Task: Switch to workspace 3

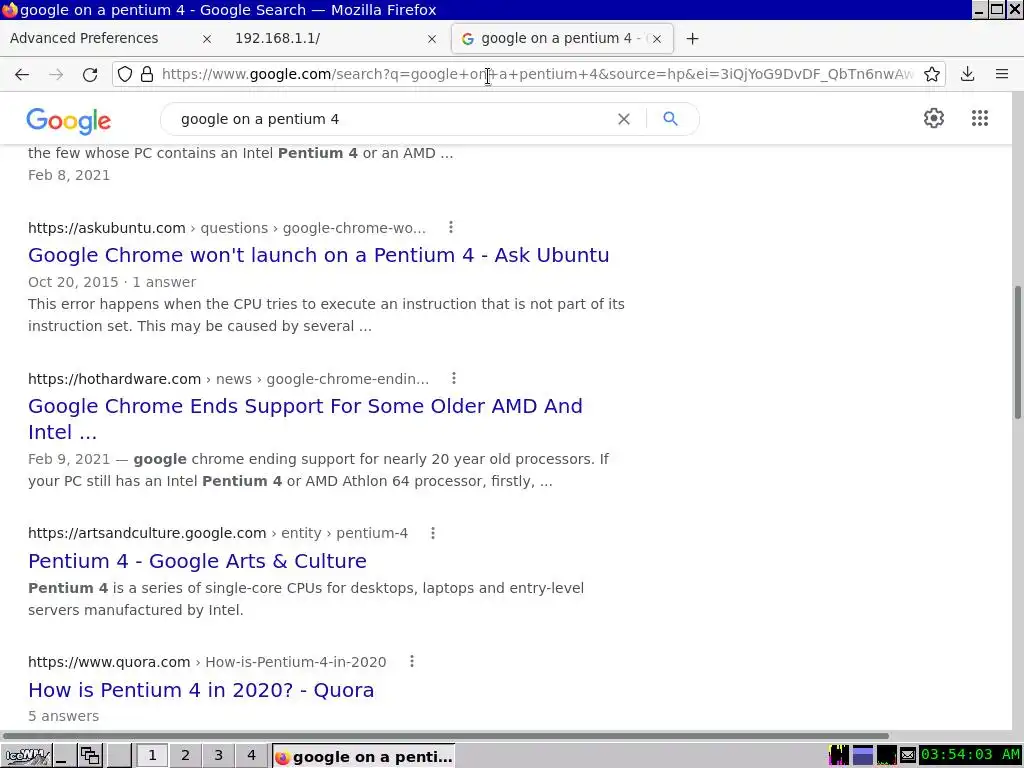Action: pyautogui.click(x=218, y=756)
